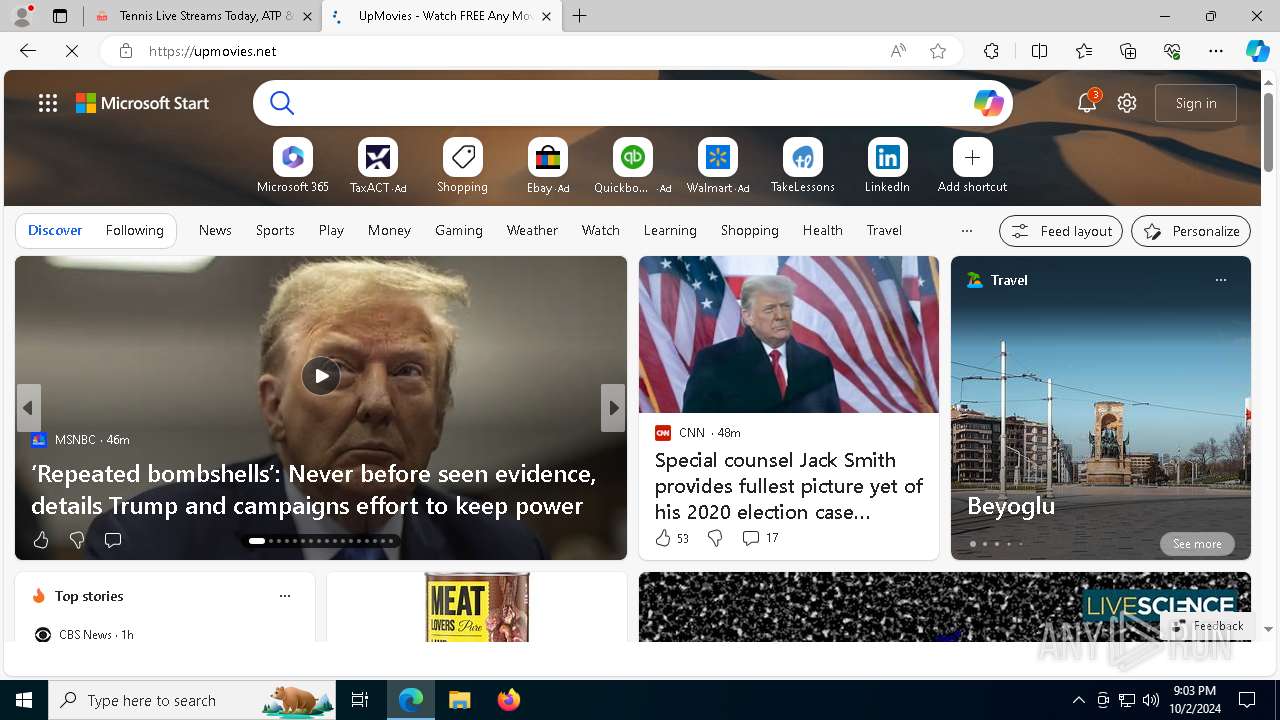The image size is (1280, 720).
Task: Open Microsoft Start settings gear
Action: coord(1127,103)
